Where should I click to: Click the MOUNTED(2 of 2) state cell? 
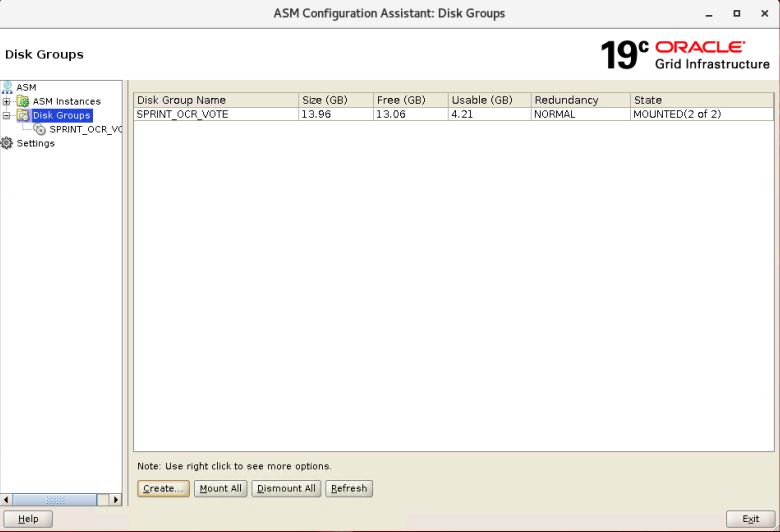[702, 114]
